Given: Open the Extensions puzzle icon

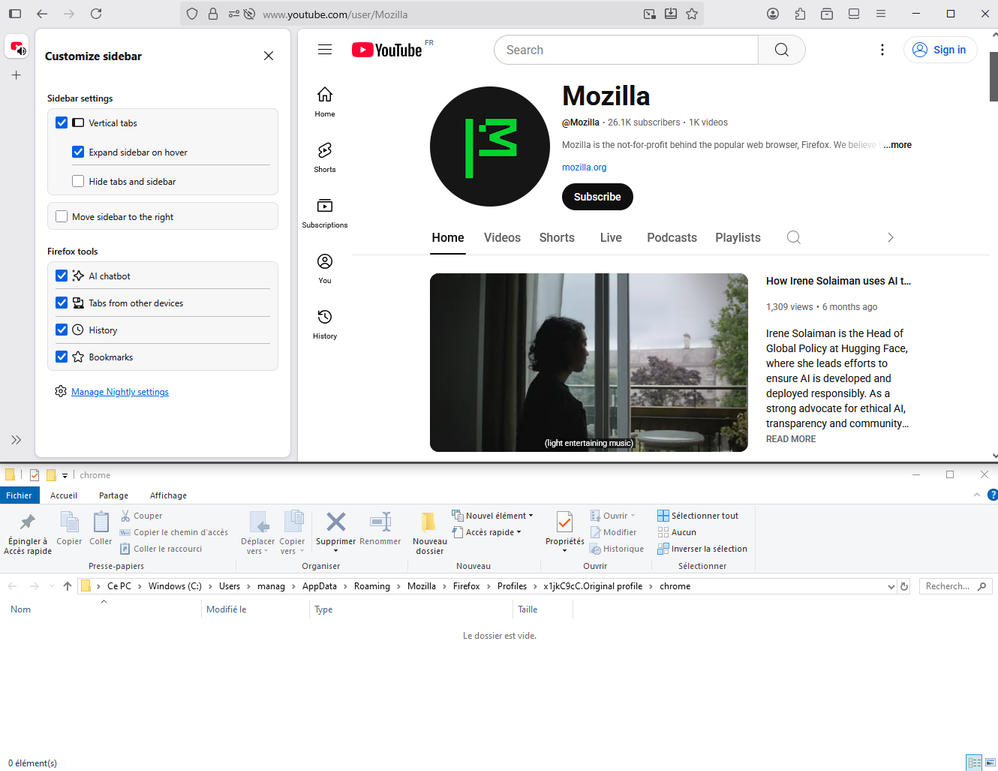Looking at the screenshot, I should (x=800, y=13).
